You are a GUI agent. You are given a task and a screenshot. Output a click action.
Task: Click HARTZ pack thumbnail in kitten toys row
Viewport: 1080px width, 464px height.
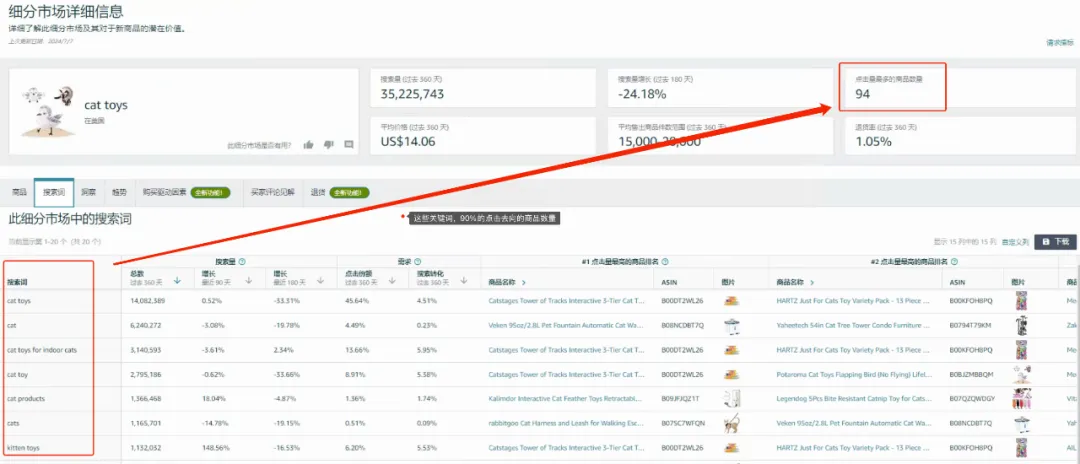click(1020, 448)
